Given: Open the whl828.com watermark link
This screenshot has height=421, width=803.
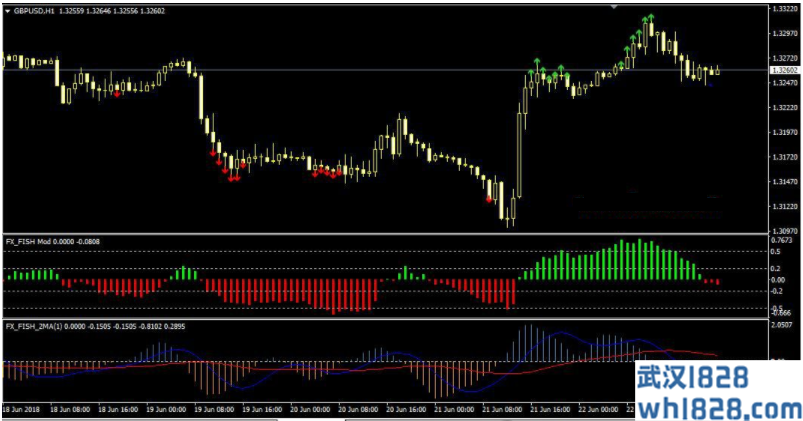Looking at the screenshot, I should click(718, 405).
